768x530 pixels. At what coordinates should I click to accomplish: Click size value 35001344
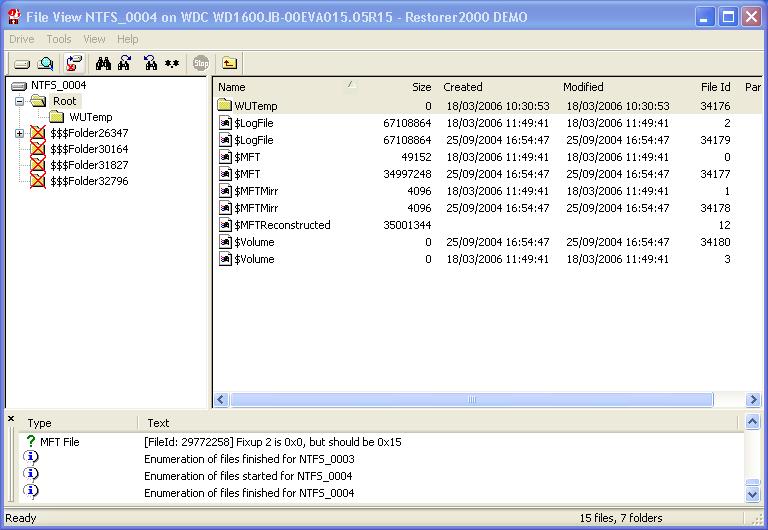point(407,225)
